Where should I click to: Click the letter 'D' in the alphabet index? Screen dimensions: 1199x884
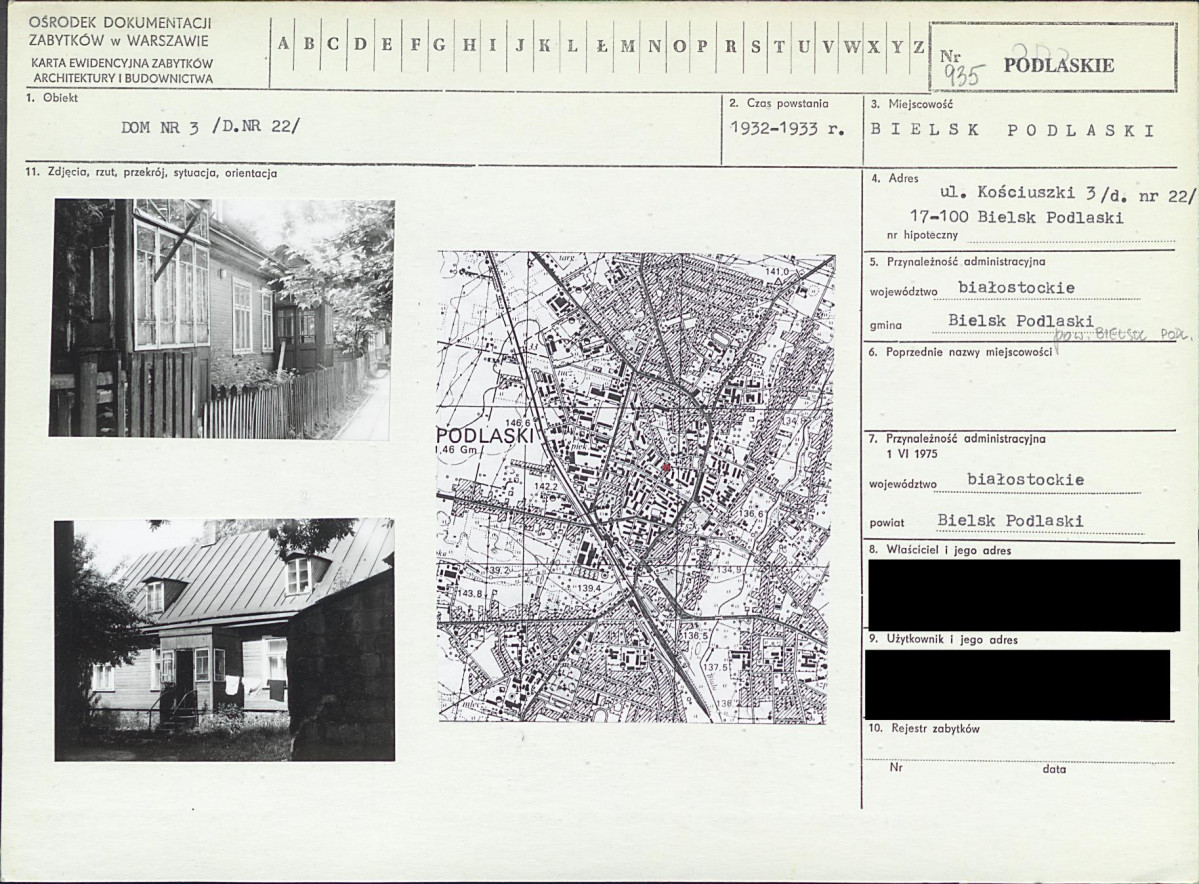point(360,44)
